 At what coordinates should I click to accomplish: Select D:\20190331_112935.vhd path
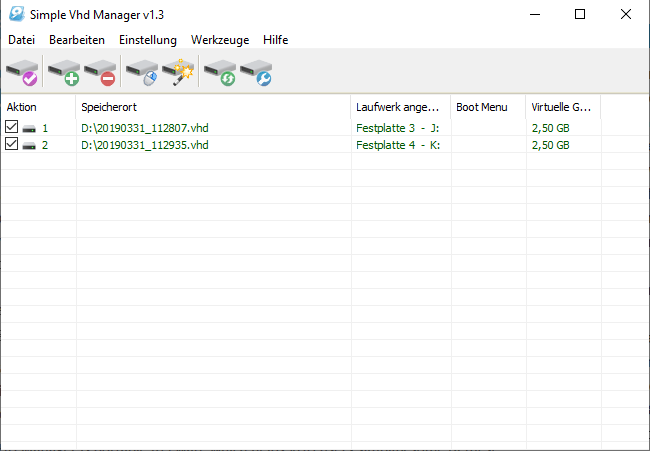pyautogui.click(x=145, y=145)
